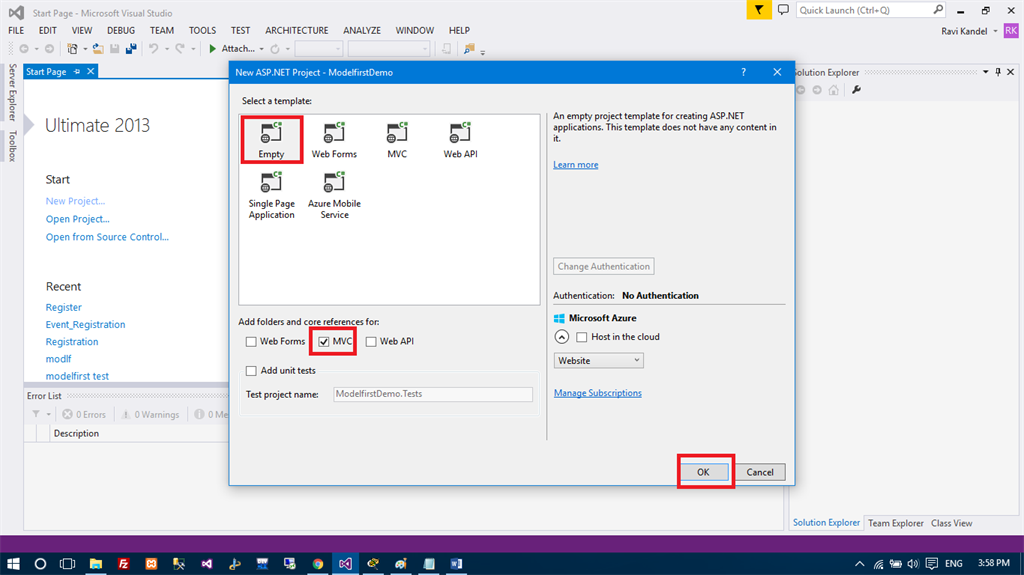Show hidden system tray icons
Screen dimensions: 1024x575
[859, 563]
